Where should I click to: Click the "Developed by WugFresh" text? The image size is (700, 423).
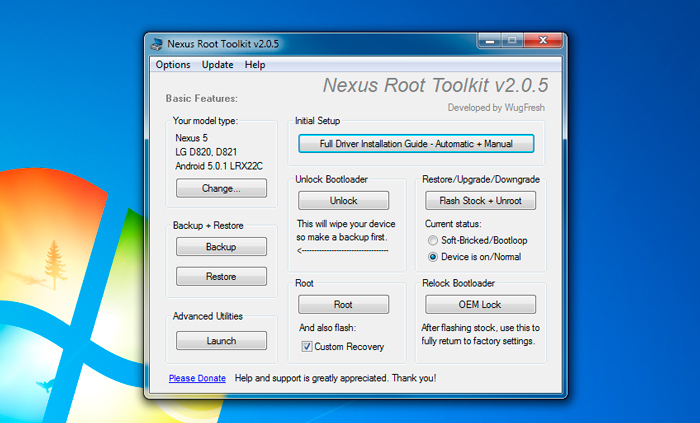pos(496,108)
